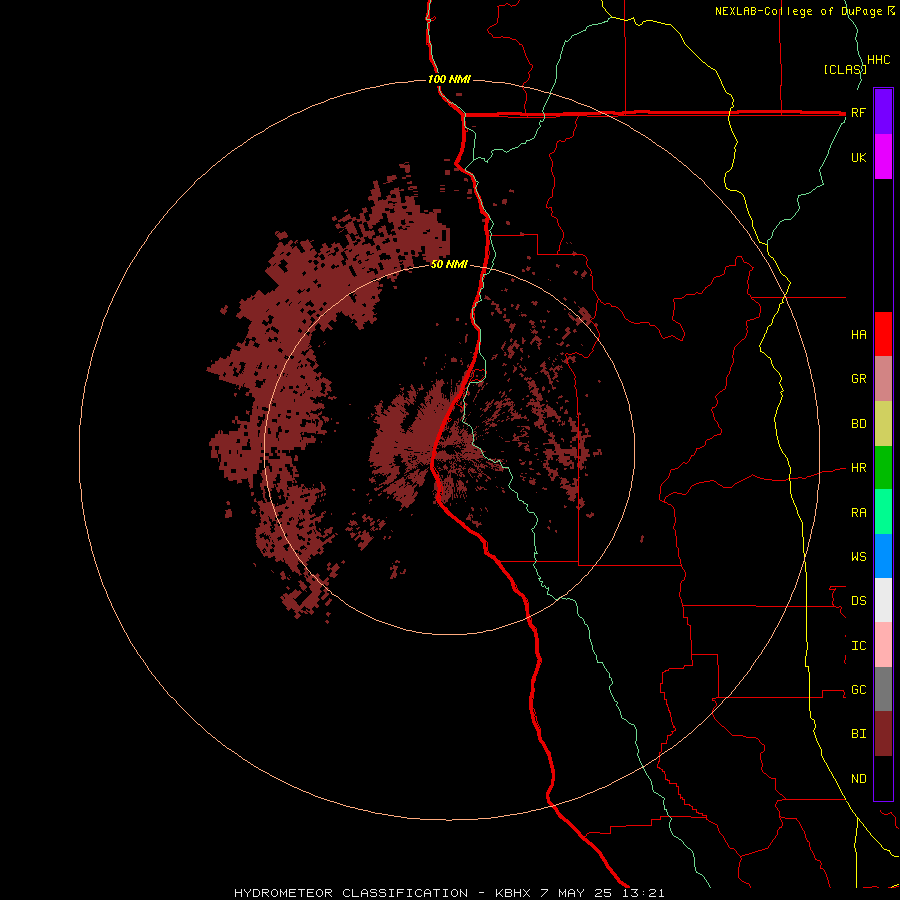Screen dimensions: 900x900
Task: Click the purple RF color swatch
Action: [x=883, y=112]
